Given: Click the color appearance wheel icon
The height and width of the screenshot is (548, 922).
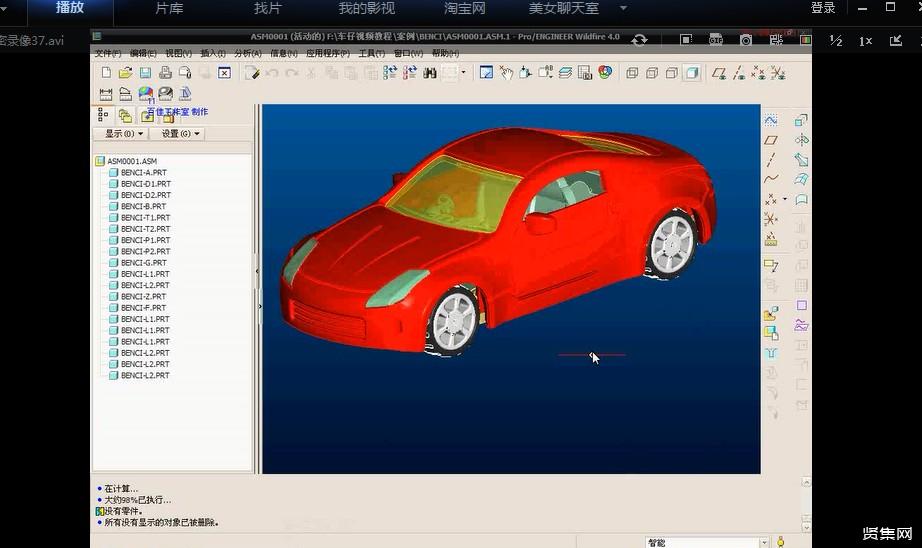Looking at the screenshot, I should (x=605, y=73).
